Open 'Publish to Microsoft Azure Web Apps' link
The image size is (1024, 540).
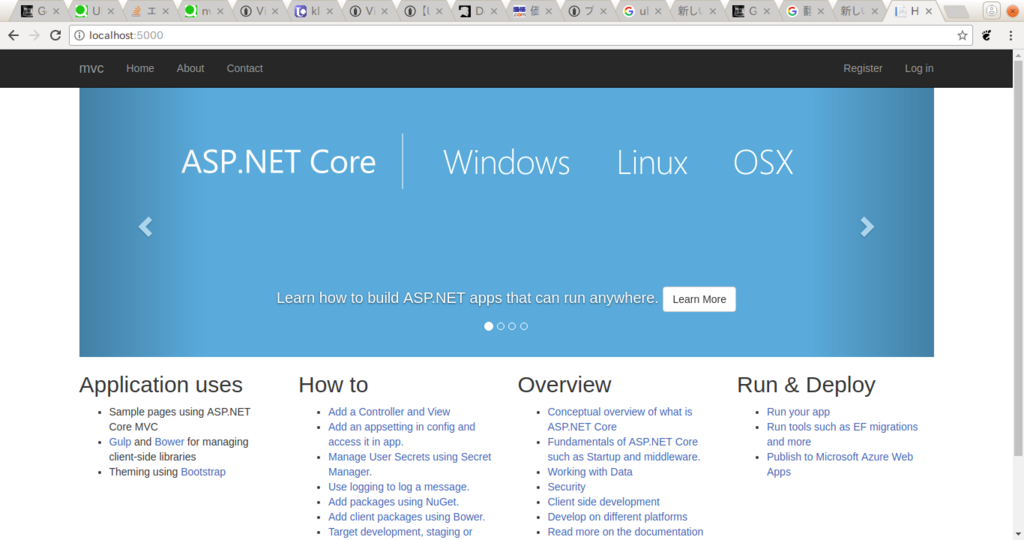[x=840, y=464]
